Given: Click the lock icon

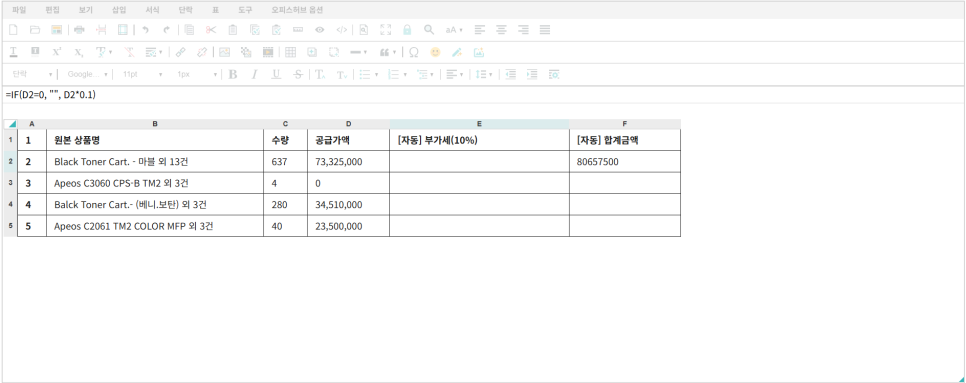Looking at the screenshot, I should tap(407, 30).
